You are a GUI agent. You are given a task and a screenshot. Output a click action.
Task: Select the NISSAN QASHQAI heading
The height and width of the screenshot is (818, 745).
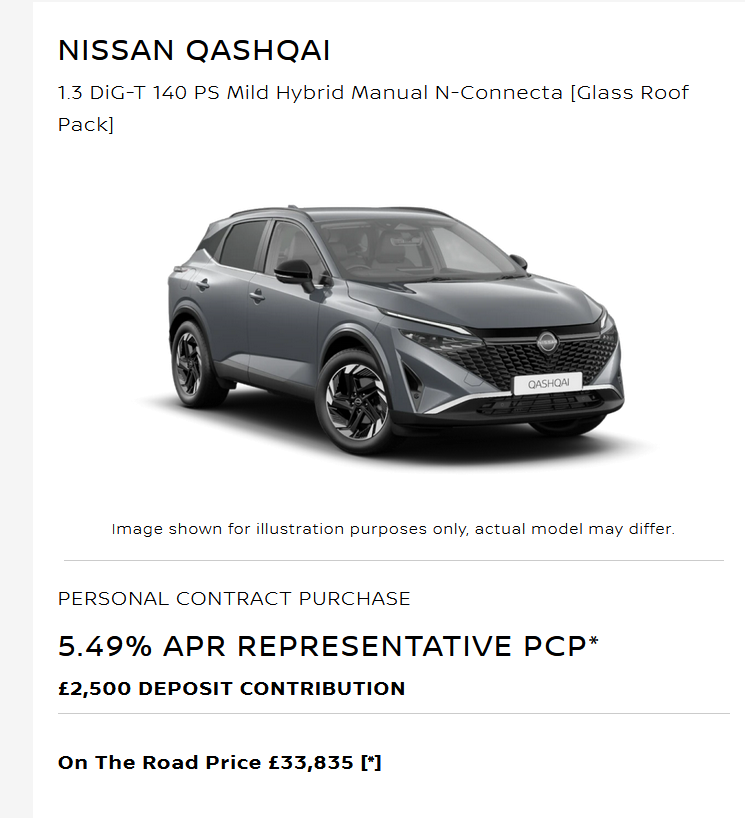(x=194, y=50)
